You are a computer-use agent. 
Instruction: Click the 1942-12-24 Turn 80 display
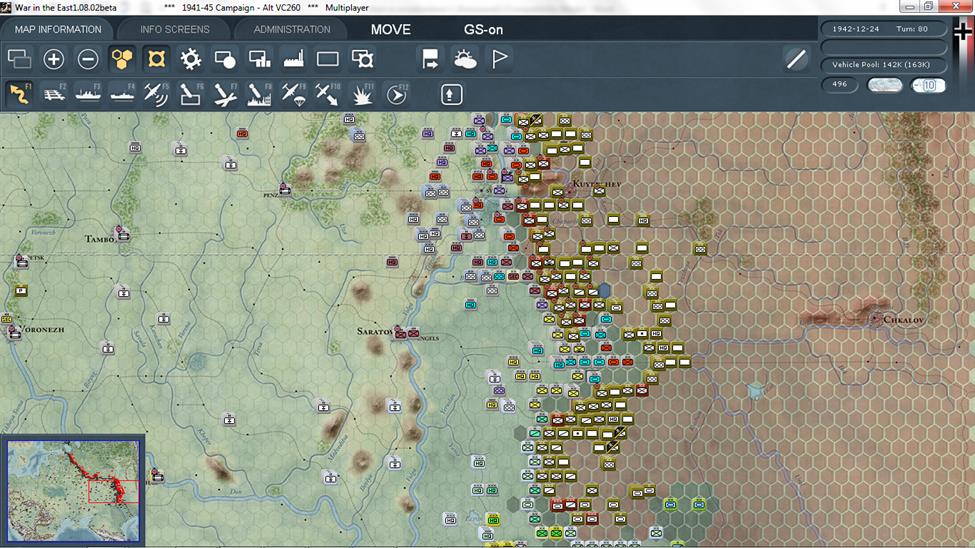[883, 29]
